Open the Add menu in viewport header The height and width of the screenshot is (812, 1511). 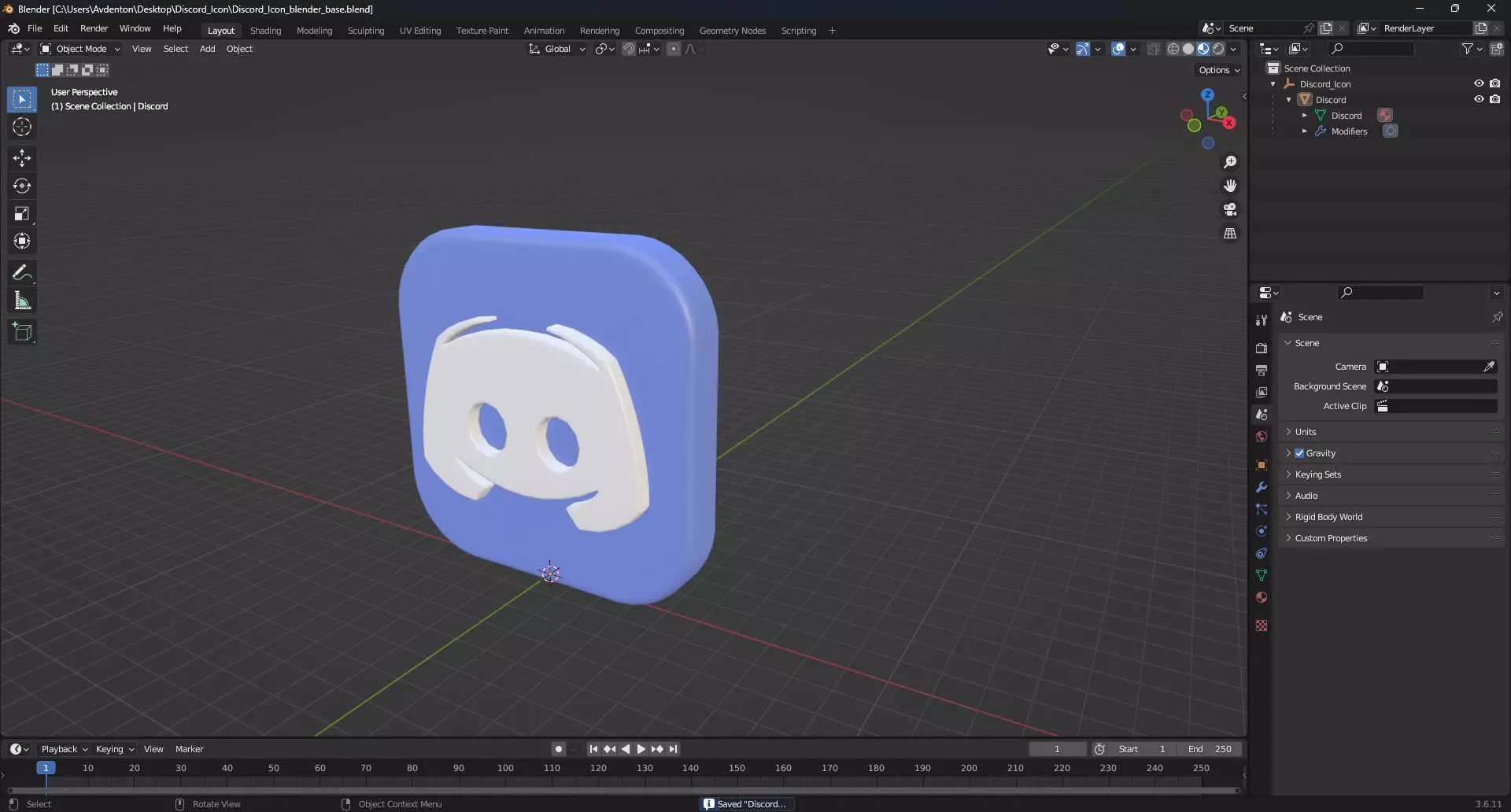[207, 49]
